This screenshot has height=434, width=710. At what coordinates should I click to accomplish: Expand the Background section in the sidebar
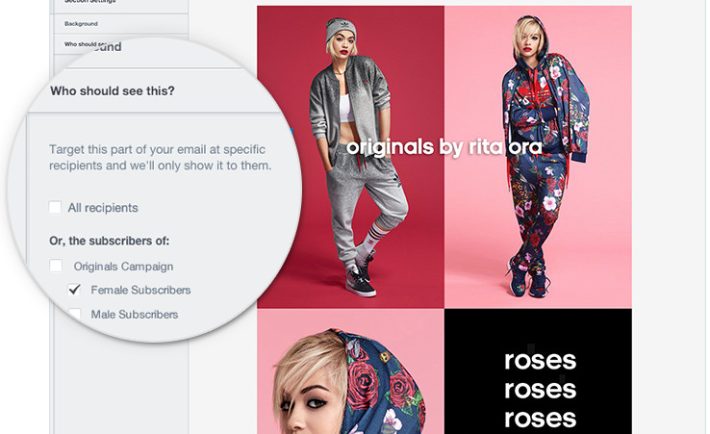[x=120, y=24]
